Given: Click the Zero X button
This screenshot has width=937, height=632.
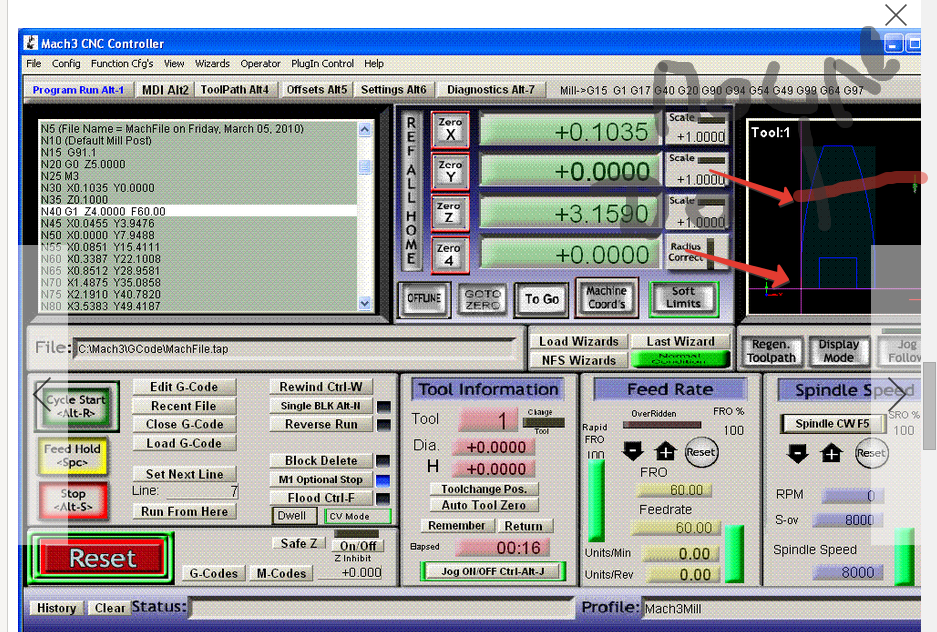Looking at the screenshot, I should click(450, 130).
